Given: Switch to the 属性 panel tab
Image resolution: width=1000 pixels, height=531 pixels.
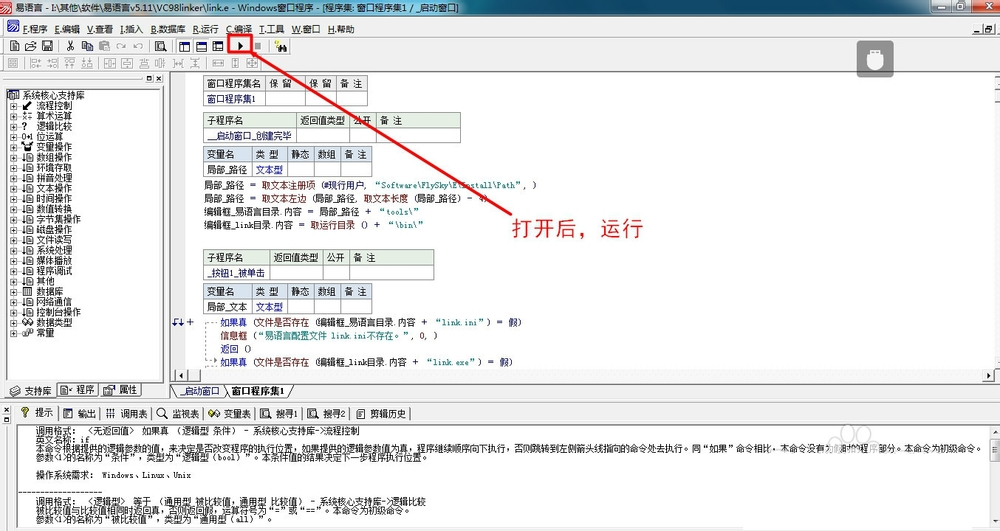Looking at the screenshot, I should tap(121, 389).
